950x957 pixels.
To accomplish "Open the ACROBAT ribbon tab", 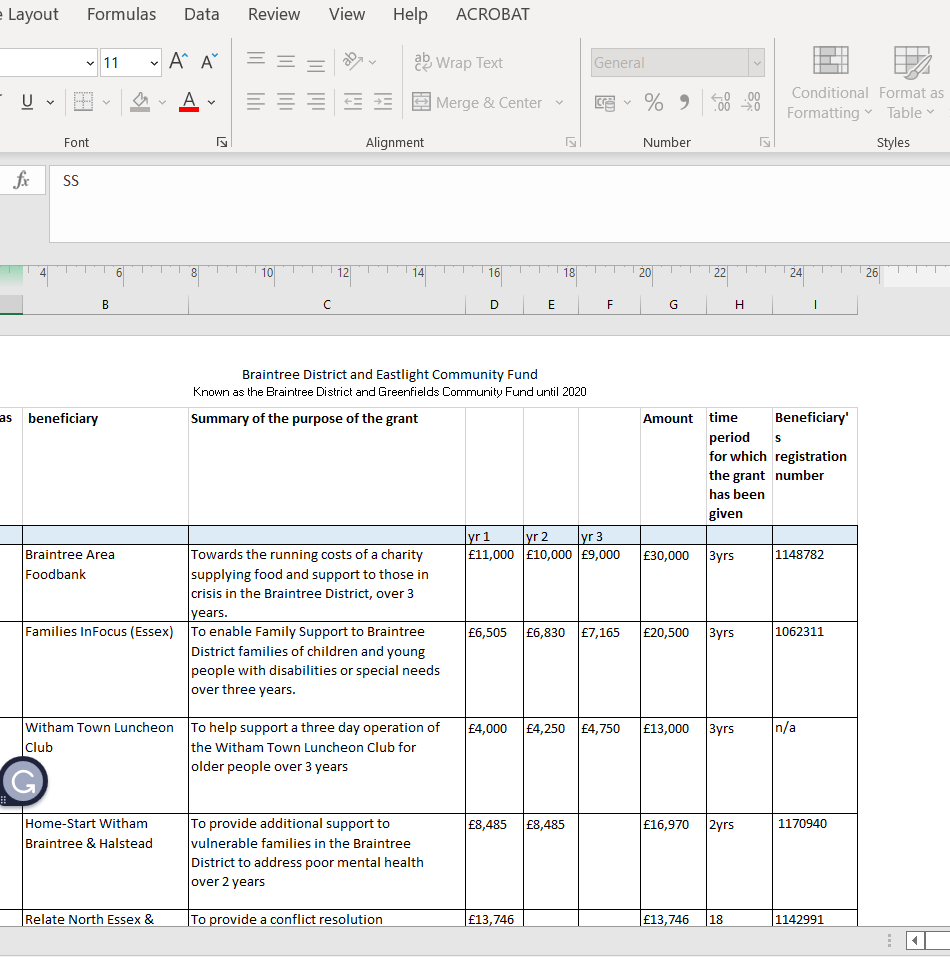I will pyautogui.click(x=492, y=14).
